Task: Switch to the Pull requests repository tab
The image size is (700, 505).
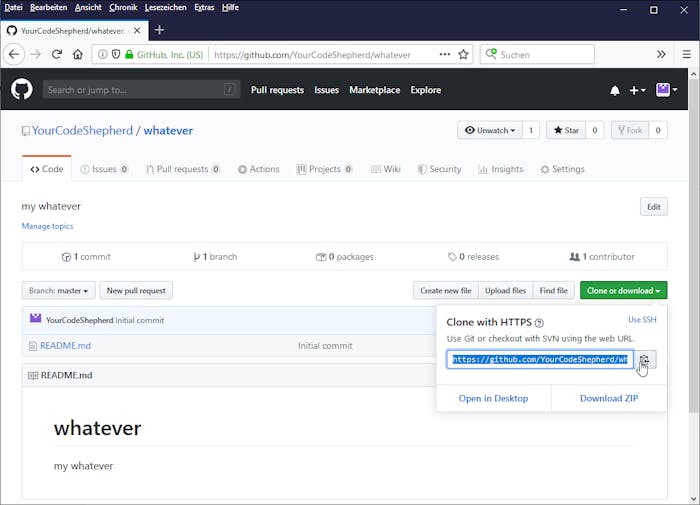Action: (183, 169)
